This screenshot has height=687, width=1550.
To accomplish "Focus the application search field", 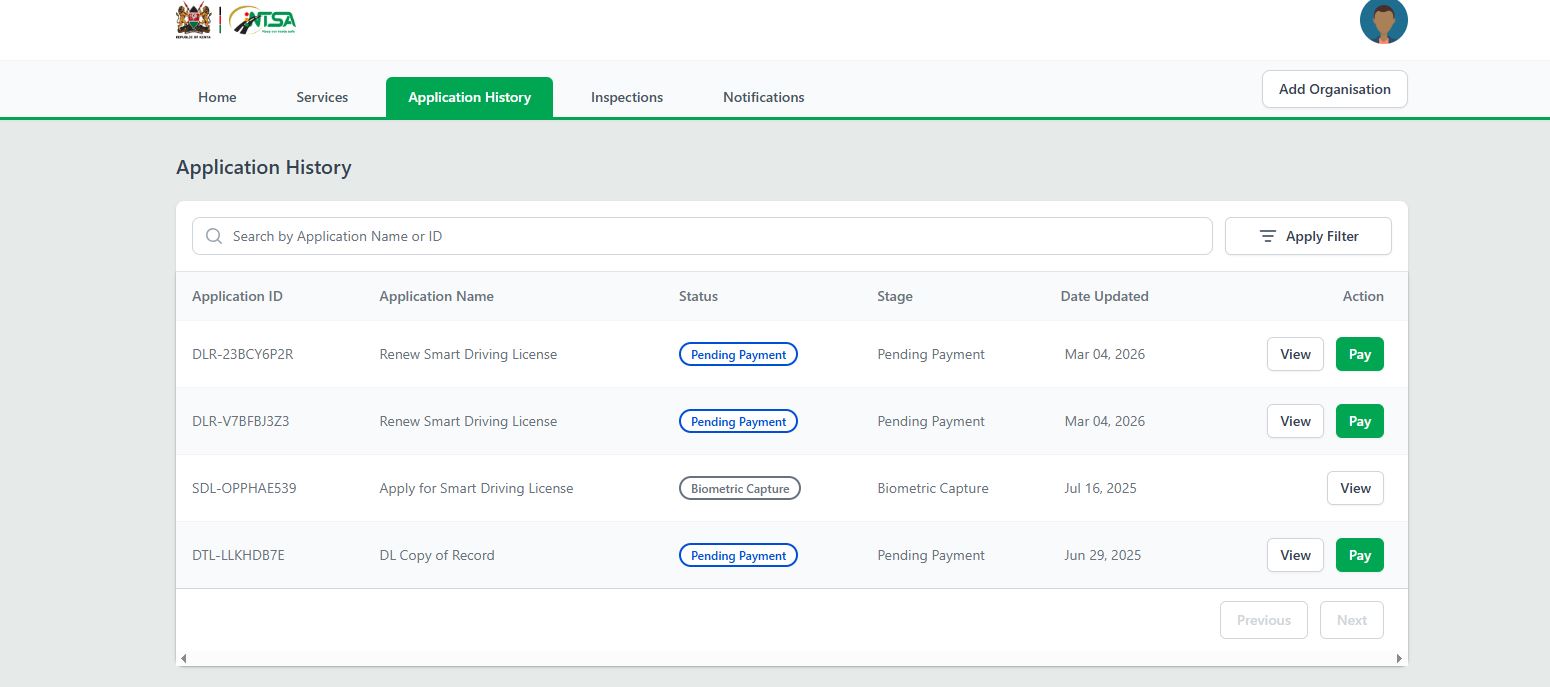I will coord(700,236).
